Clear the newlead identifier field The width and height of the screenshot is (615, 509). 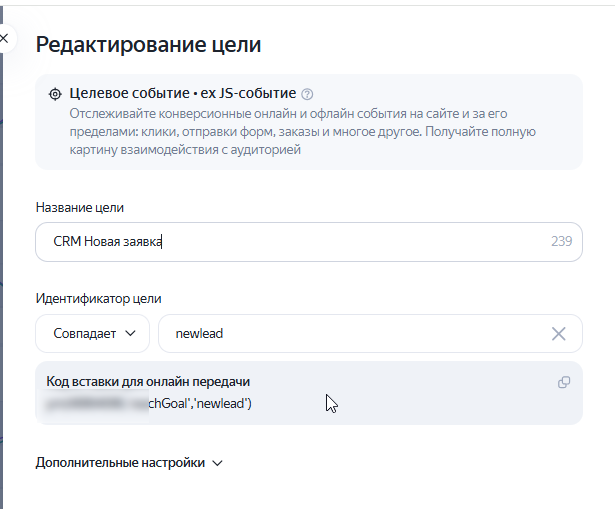coord(559,334)
